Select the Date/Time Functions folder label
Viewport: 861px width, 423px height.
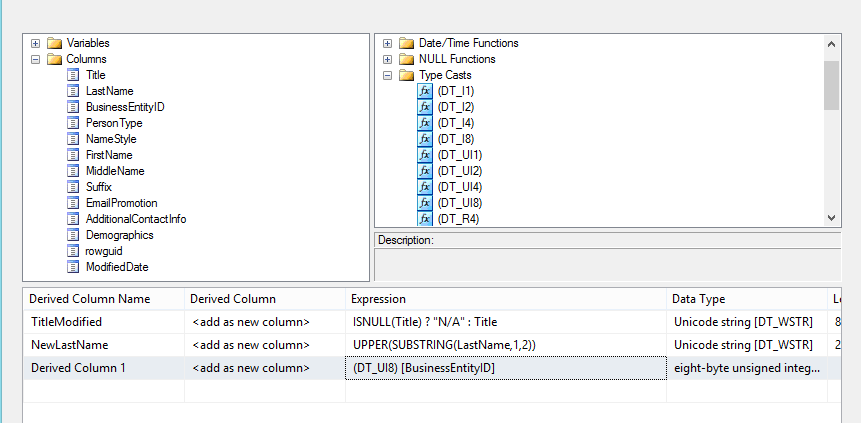[x=468, y=43]
